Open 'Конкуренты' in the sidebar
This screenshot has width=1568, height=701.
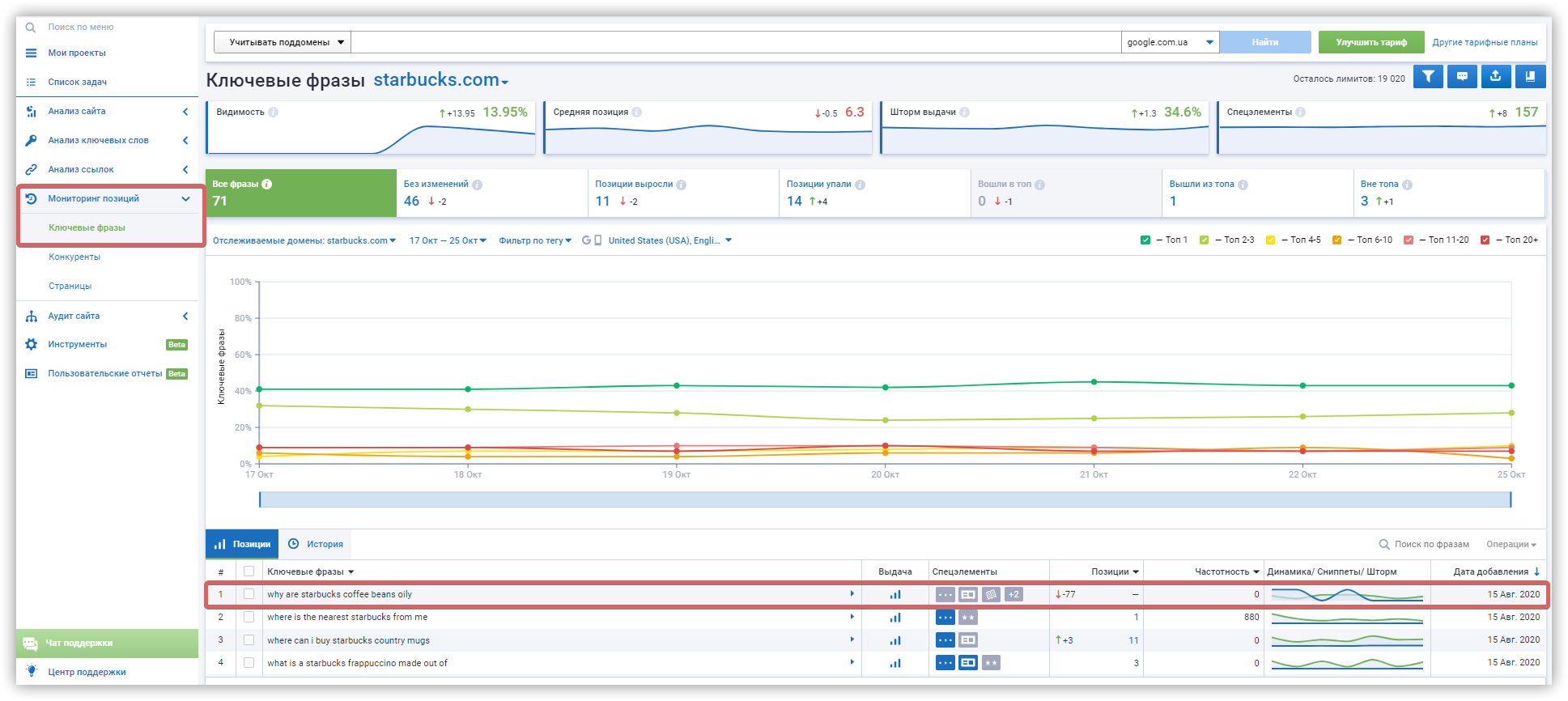74,257
